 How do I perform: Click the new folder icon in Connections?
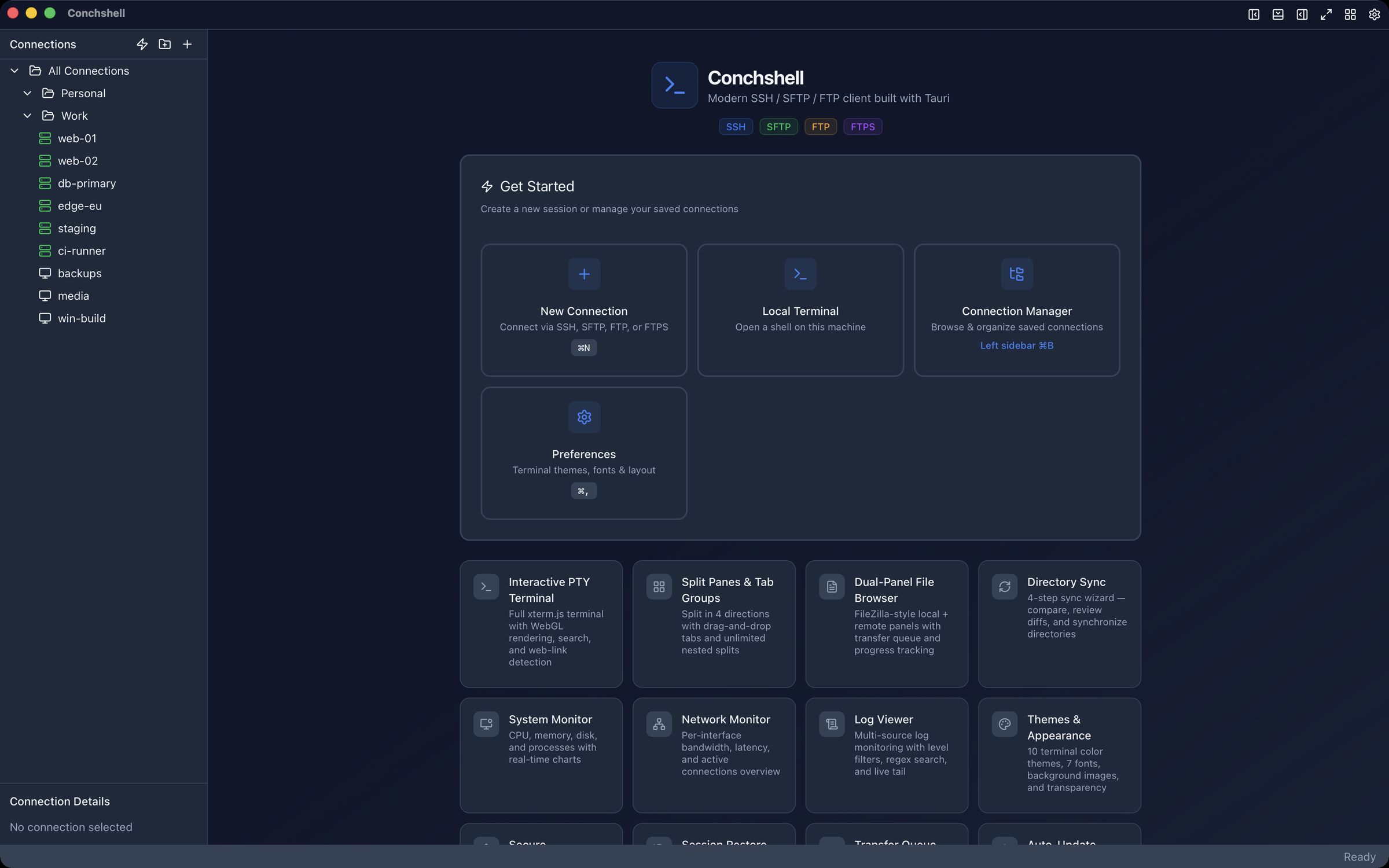pyautogui.click(x=165, y=44)
